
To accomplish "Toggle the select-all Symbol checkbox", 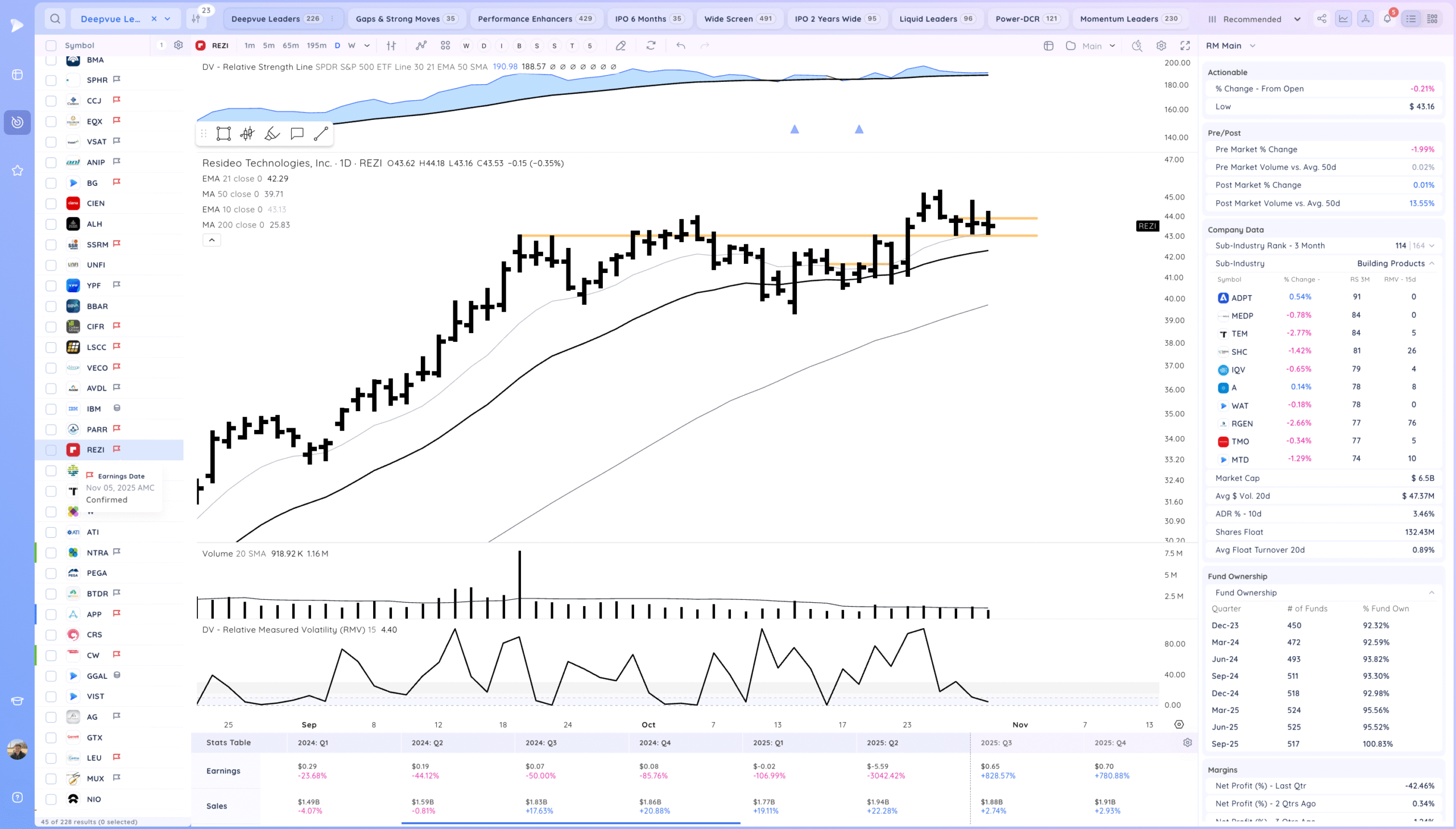I will point(51,45).
